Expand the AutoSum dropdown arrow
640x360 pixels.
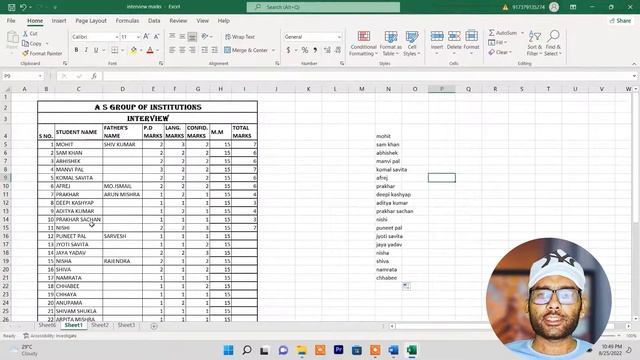pos(522,33)
